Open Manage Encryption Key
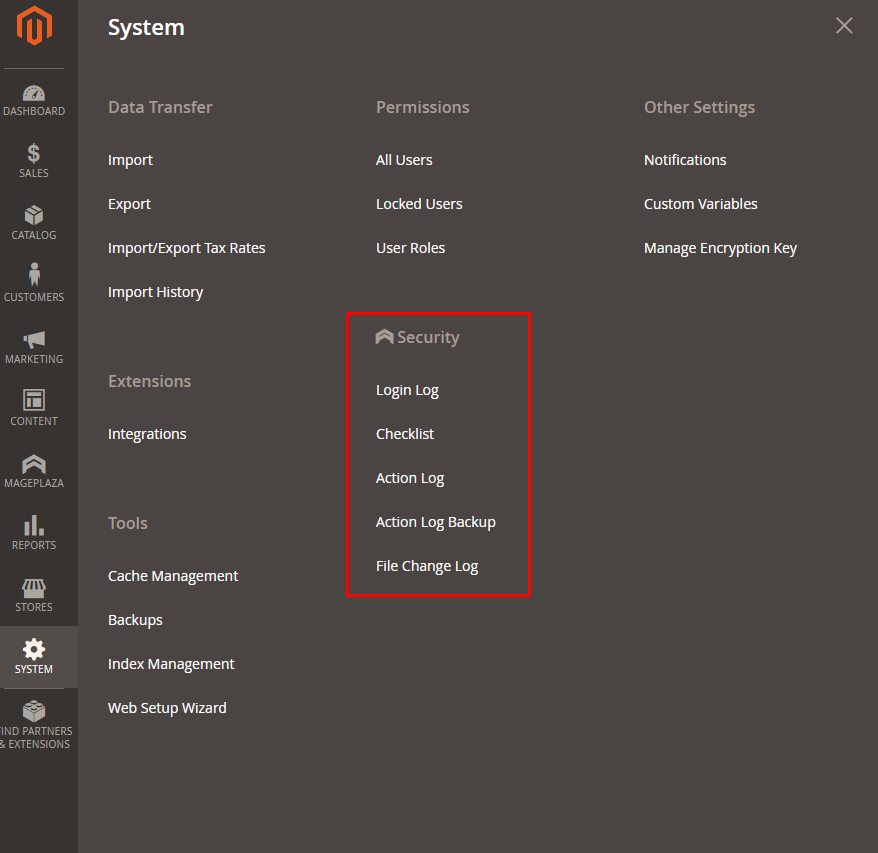Screen dimensions: 878x853 click(720, 248)
